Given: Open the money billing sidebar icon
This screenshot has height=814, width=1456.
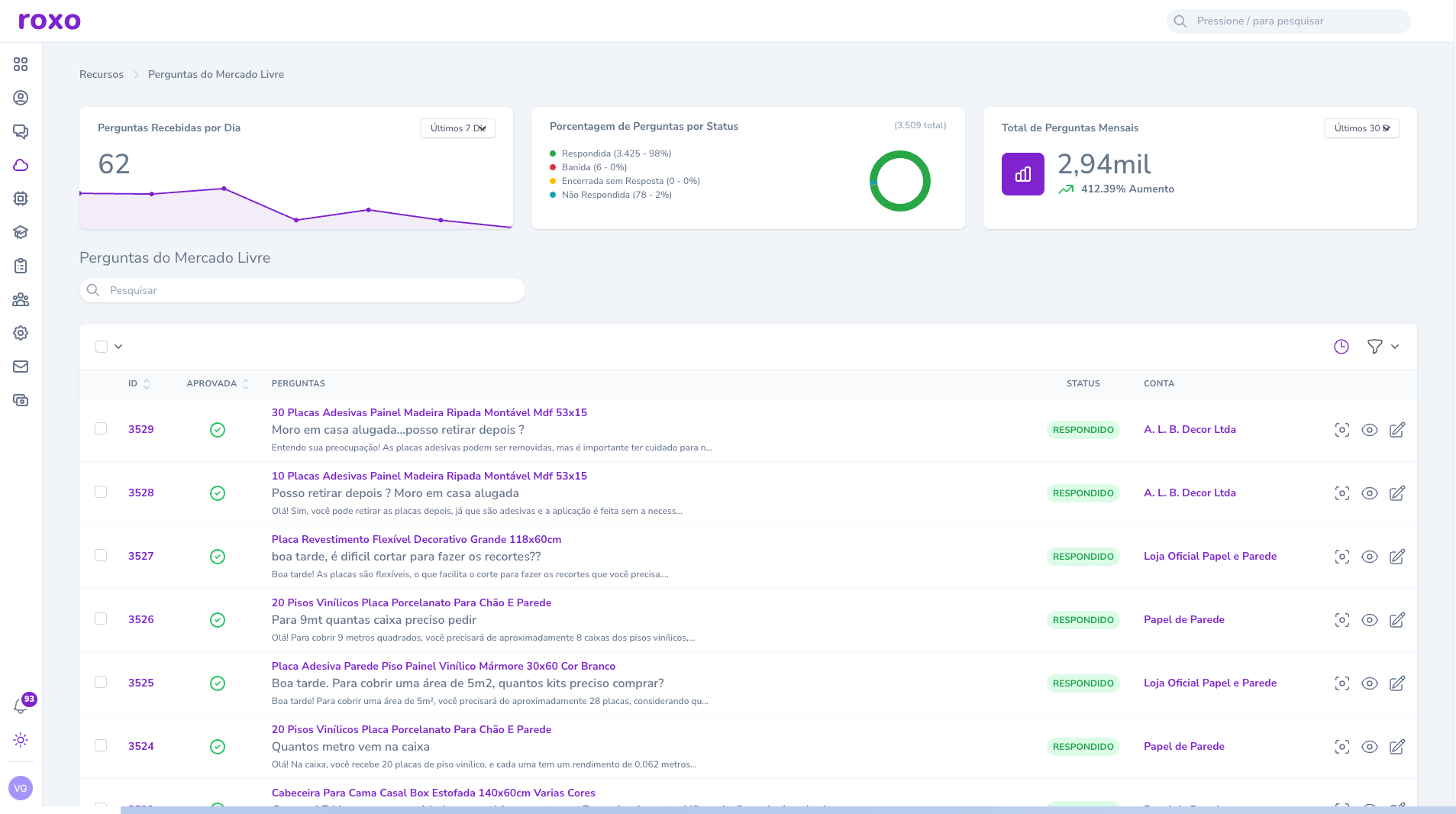Looking at the screenshot, I should point(21,400).
